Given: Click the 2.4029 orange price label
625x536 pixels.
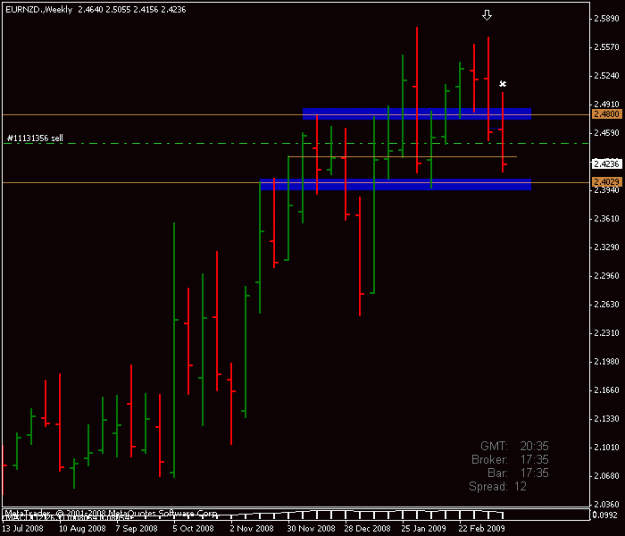Looking at the screenshot, I should (x=606, y=182).
